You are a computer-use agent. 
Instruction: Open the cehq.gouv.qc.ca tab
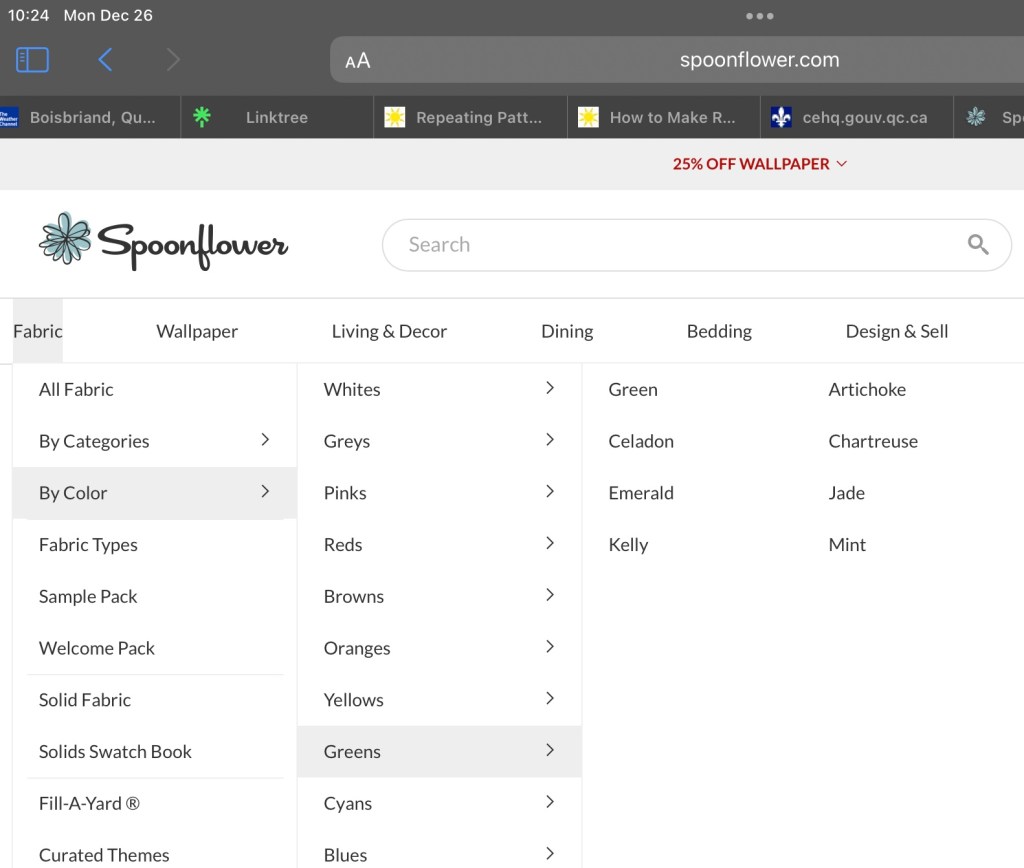point(863,117)
